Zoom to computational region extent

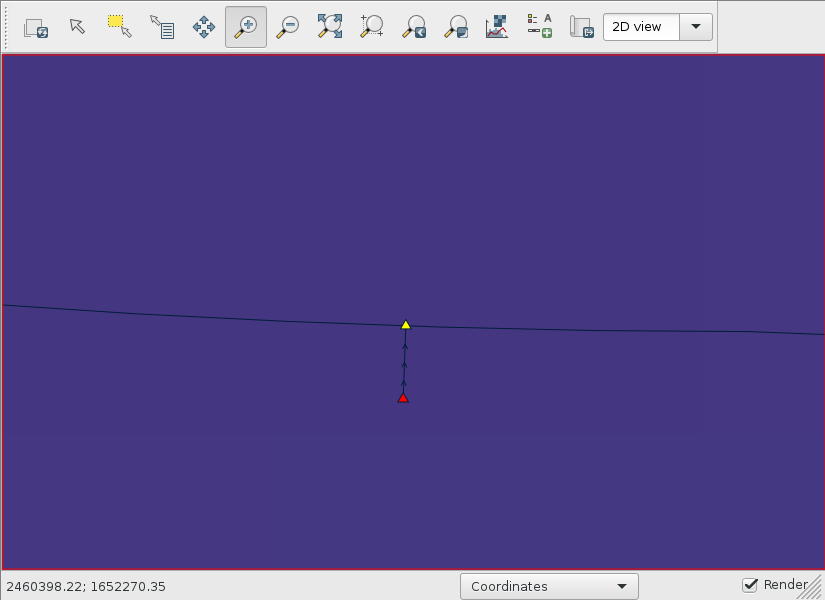[x=372, y=27]
